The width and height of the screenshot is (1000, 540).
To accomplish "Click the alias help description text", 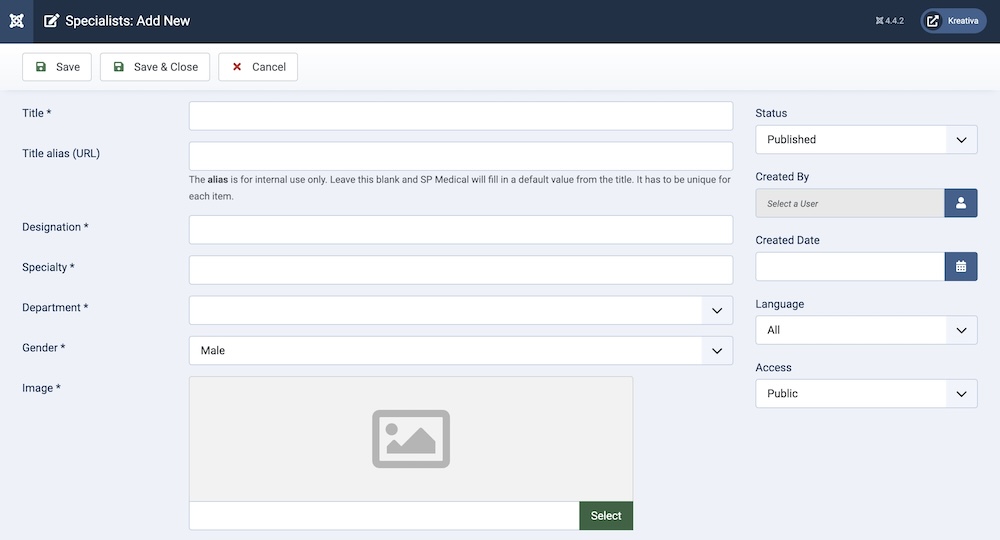I will [x=460, y=188].
